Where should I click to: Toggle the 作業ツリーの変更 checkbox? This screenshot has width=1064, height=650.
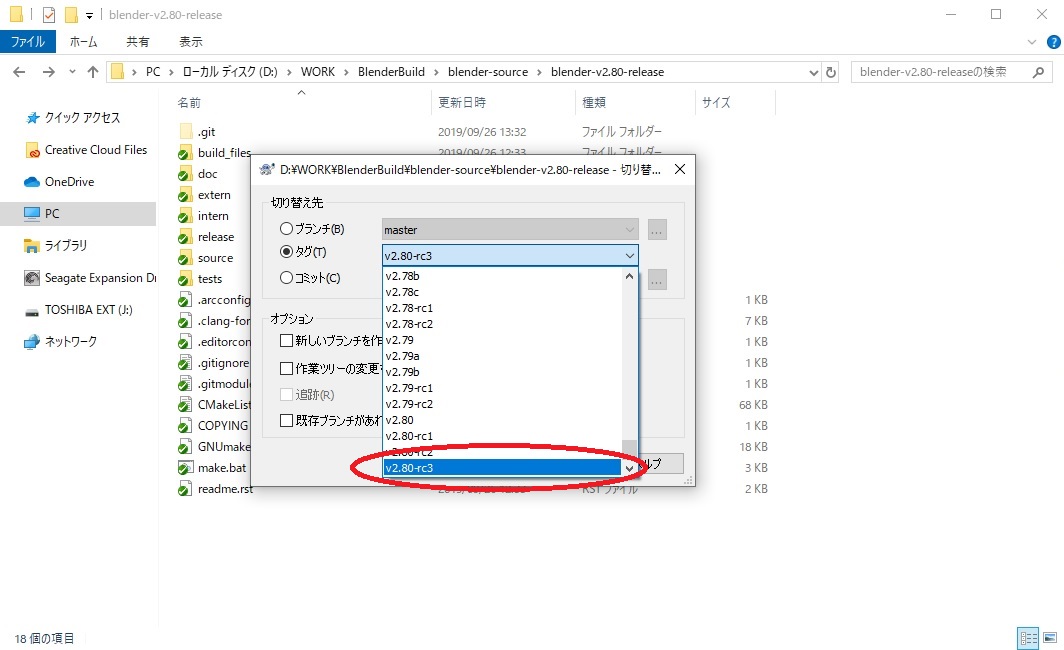[x=286, y=368]
